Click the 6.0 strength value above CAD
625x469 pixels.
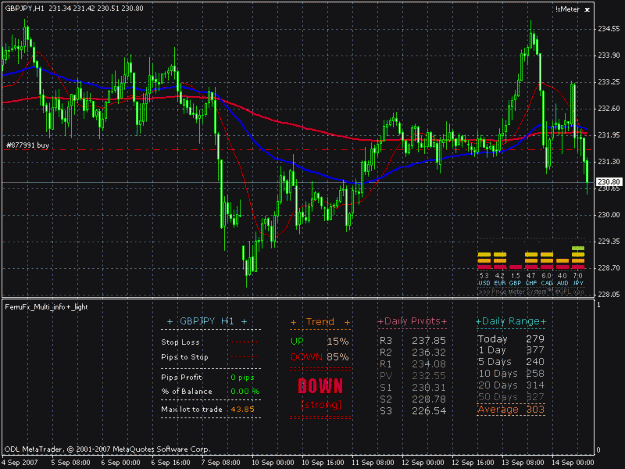(546, 276)
